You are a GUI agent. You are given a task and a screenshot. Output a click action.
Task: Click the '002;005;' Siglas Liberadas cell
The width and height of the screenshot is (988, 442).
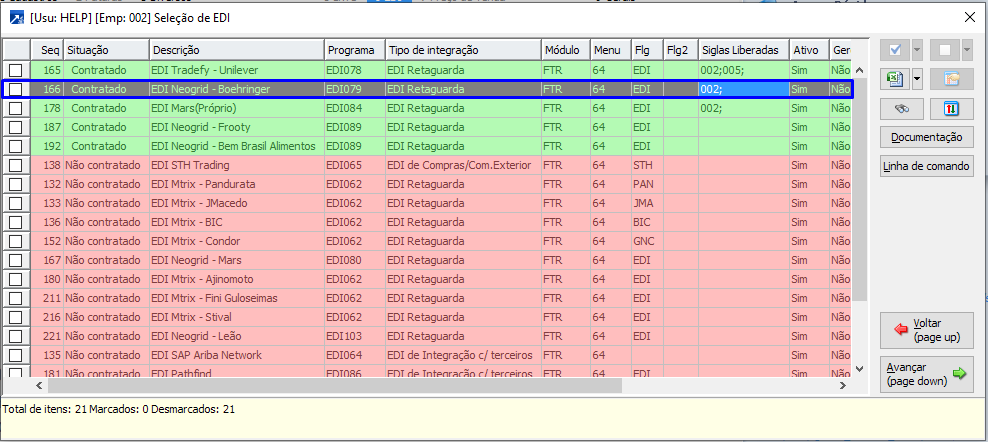744,70
